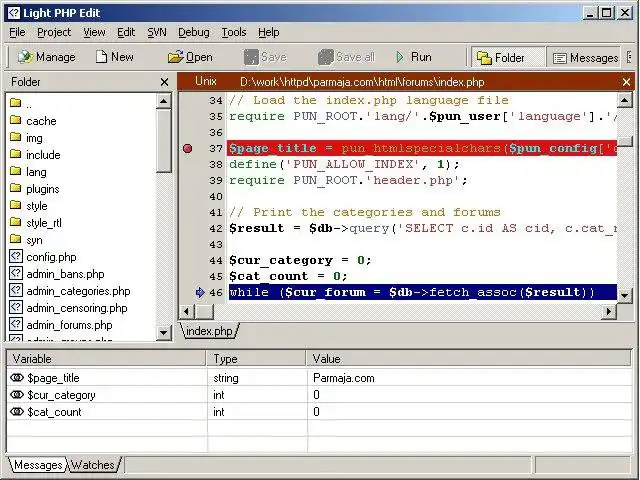Click the watch eye icon for $cur_category

[x=17, y=395]
